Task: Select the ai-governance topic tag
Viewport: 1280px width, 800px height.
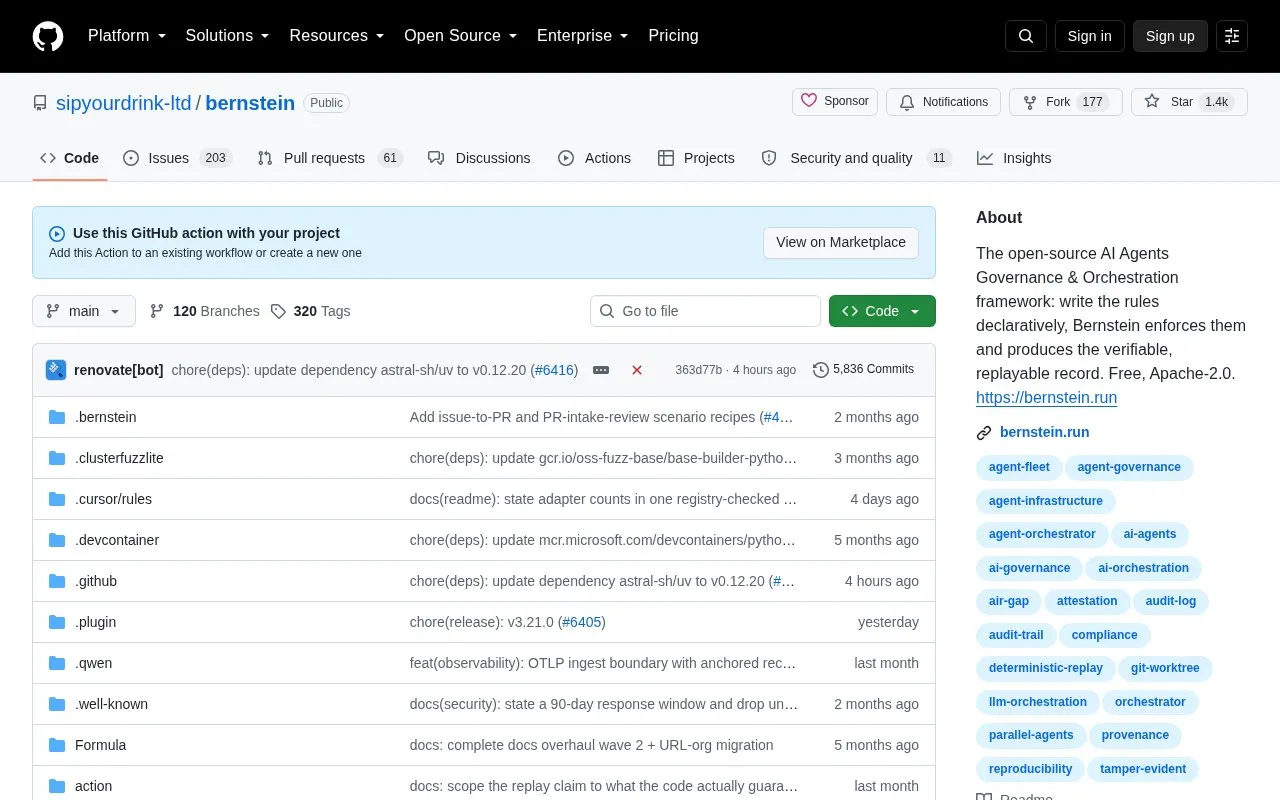Action: tap(1029, 568)
